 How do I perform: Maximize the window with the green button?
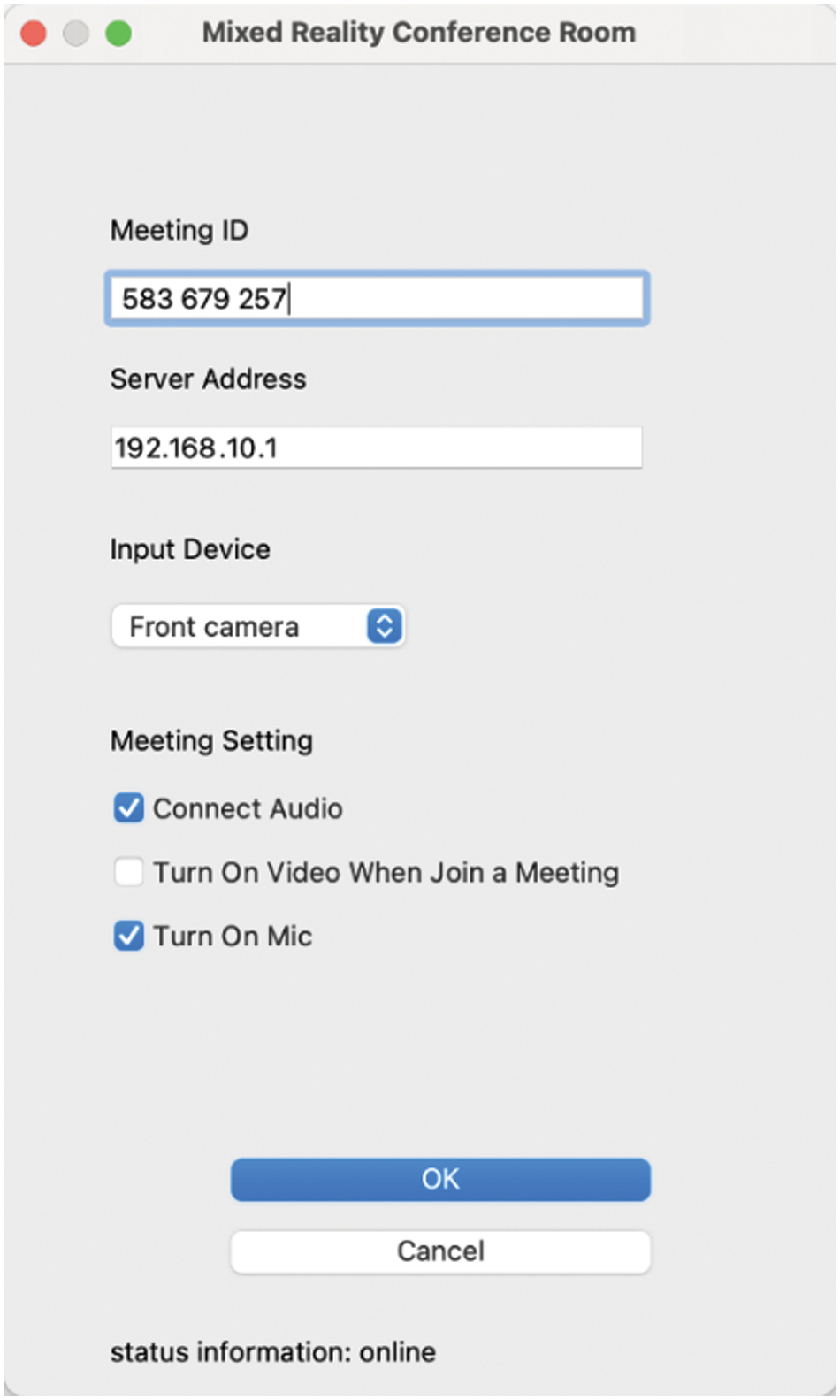coord(118,34)
